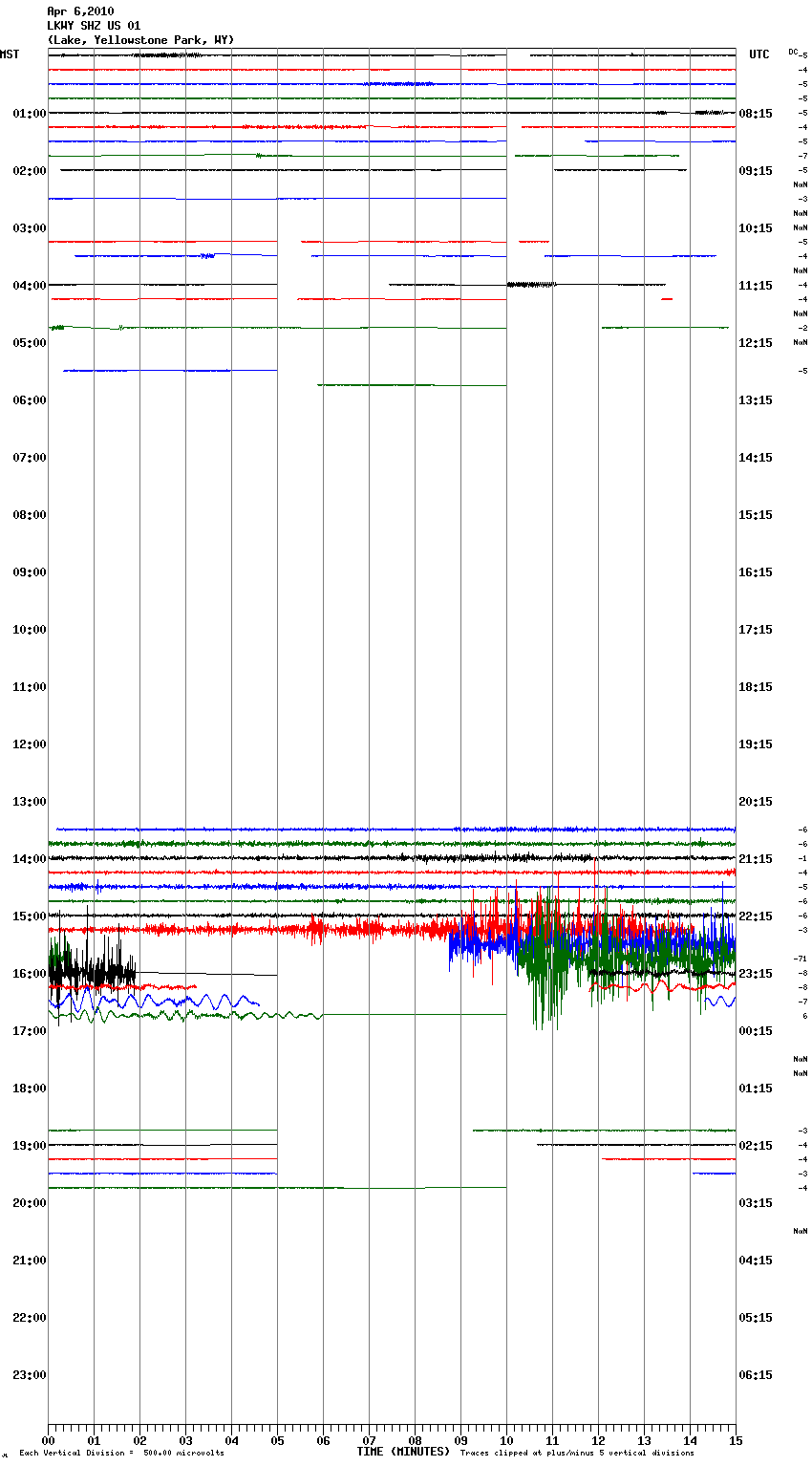Select the 12:00 MST hour label
Viewport: 812px width, 1466px height.
[x=30, y=744]
